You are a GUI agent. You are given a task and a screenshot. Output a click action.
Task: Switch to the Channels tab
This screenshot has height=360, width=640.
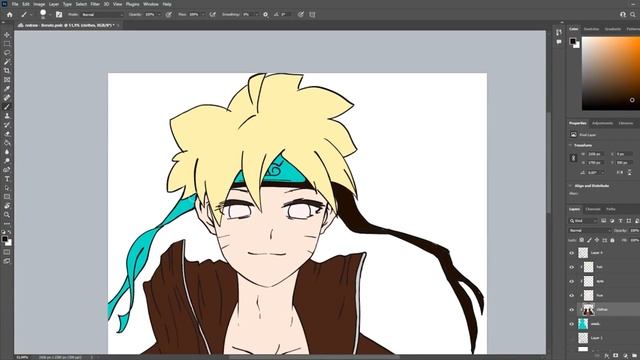[x=593, y=209]
